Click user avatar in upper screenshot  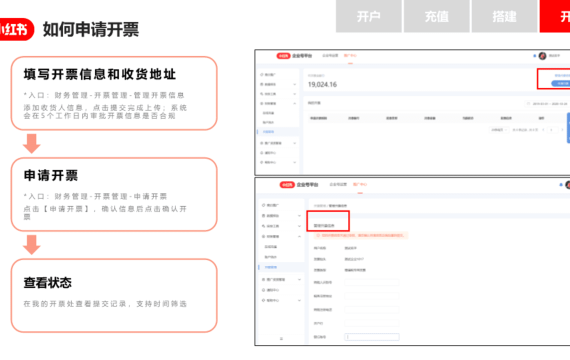(x=542, y=56)
